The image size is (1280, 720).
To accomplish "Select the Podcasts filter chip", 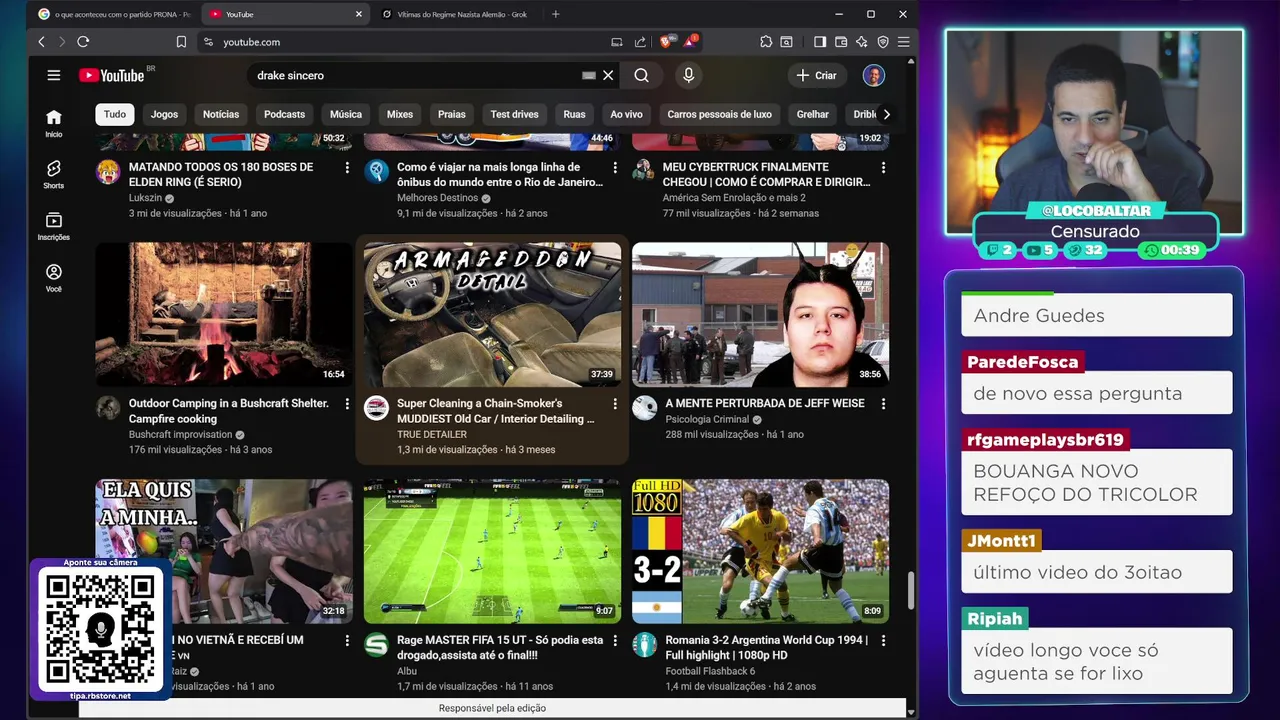I will pos(284,114).
